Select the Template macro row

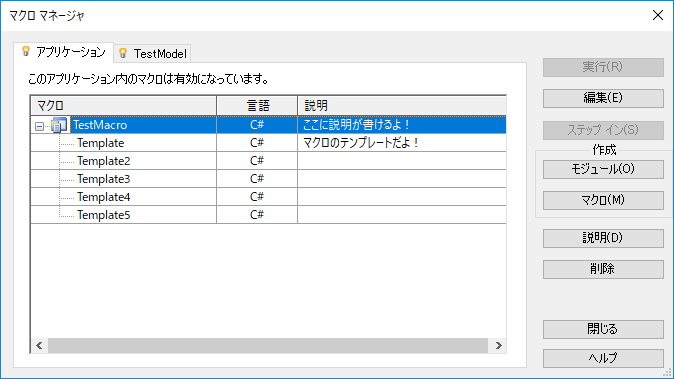click(x=268, y=143)
